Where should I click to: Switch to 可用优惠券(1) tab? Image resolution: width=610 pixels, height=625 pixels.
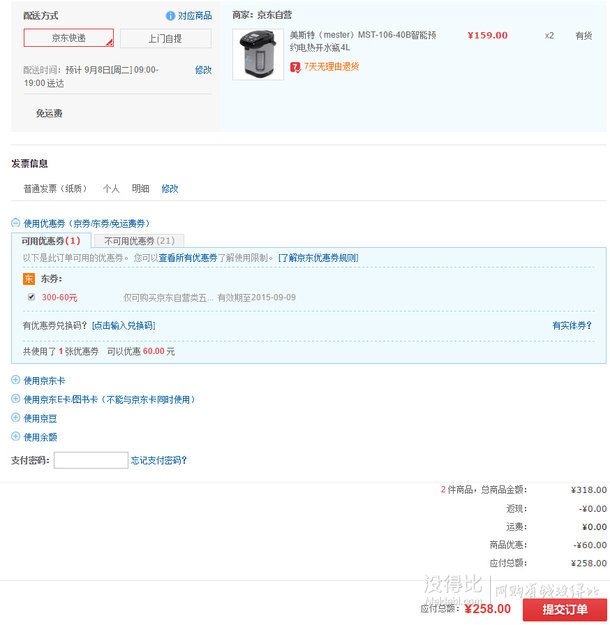(51, 241)
